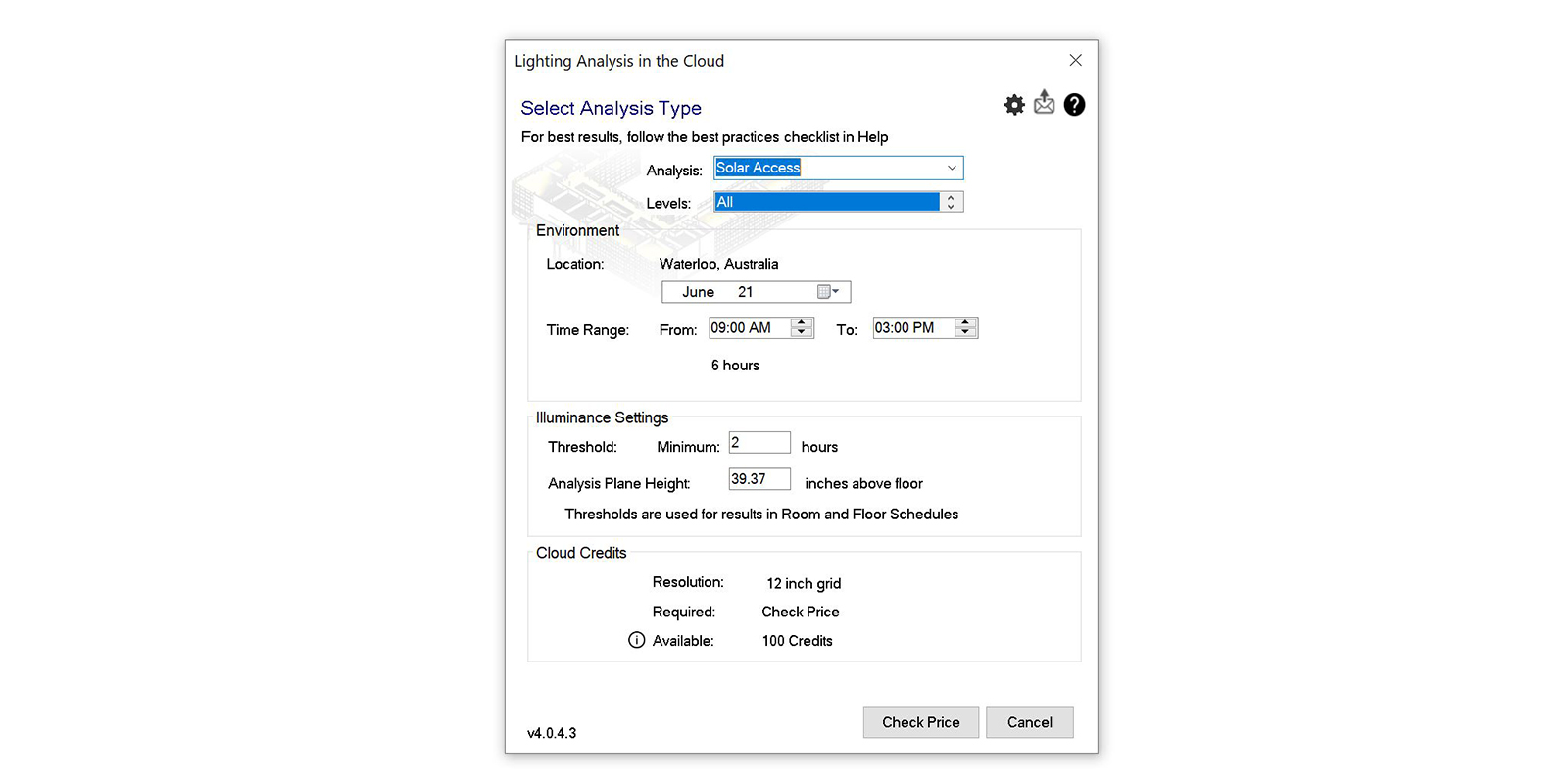This screenshot has height=784, width=1568.
Task: Decrease the To time with down arrow
Action: (x=965, y=333)
